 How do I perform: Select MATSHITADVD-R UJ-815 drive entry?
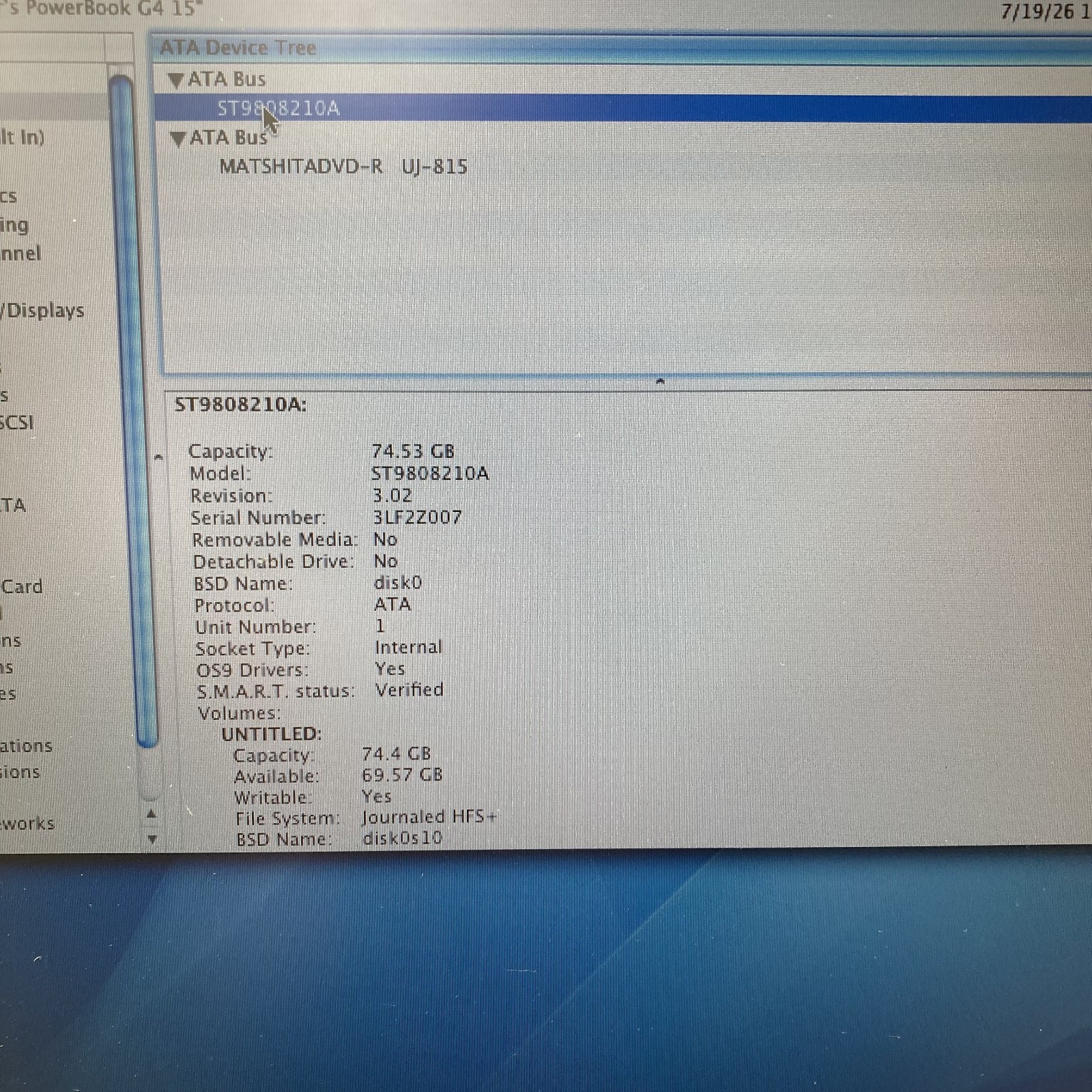pyautogui.click(x=343, y=167)
